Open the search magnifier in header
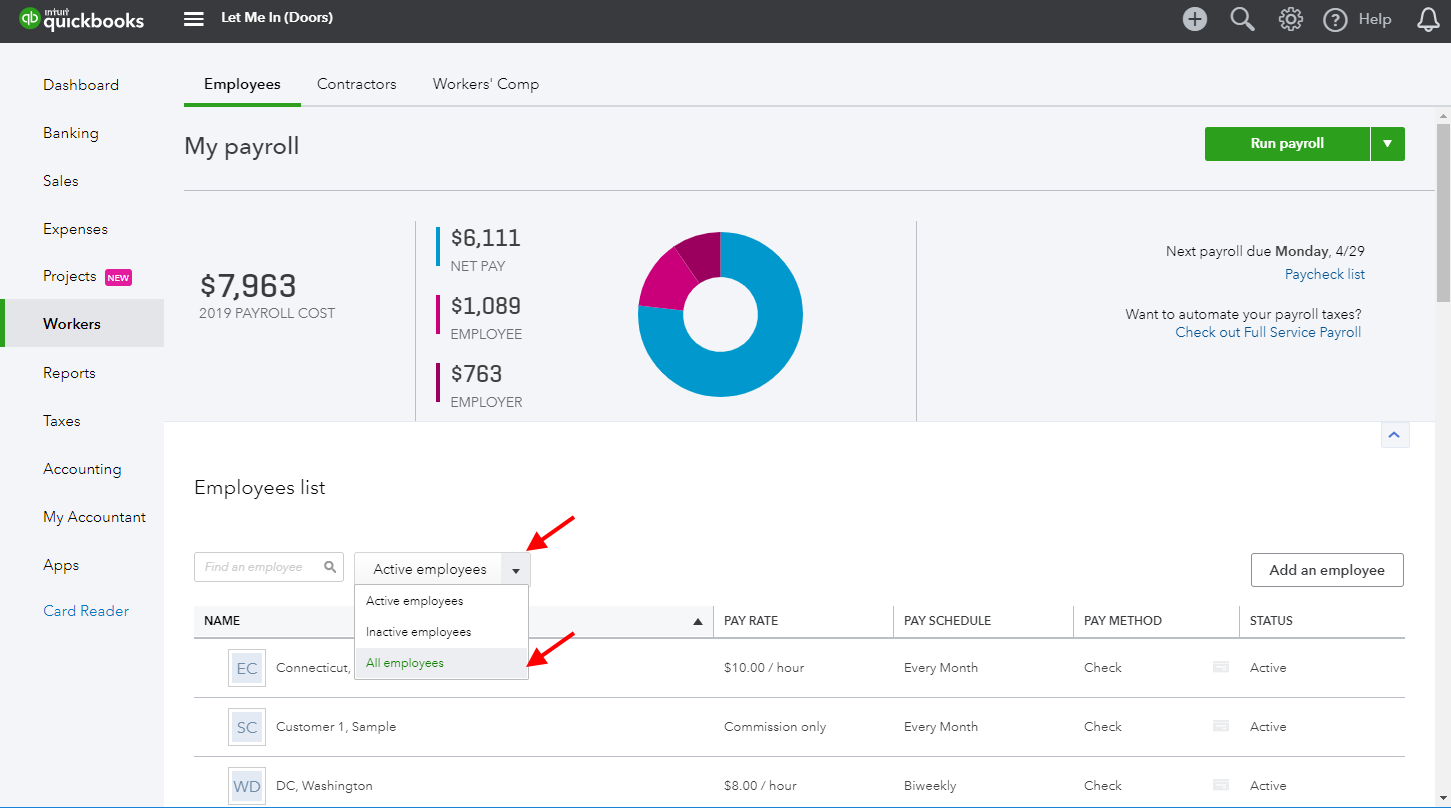The image size is (1451, 808). pyautogui.click(x=1243, y=19)
